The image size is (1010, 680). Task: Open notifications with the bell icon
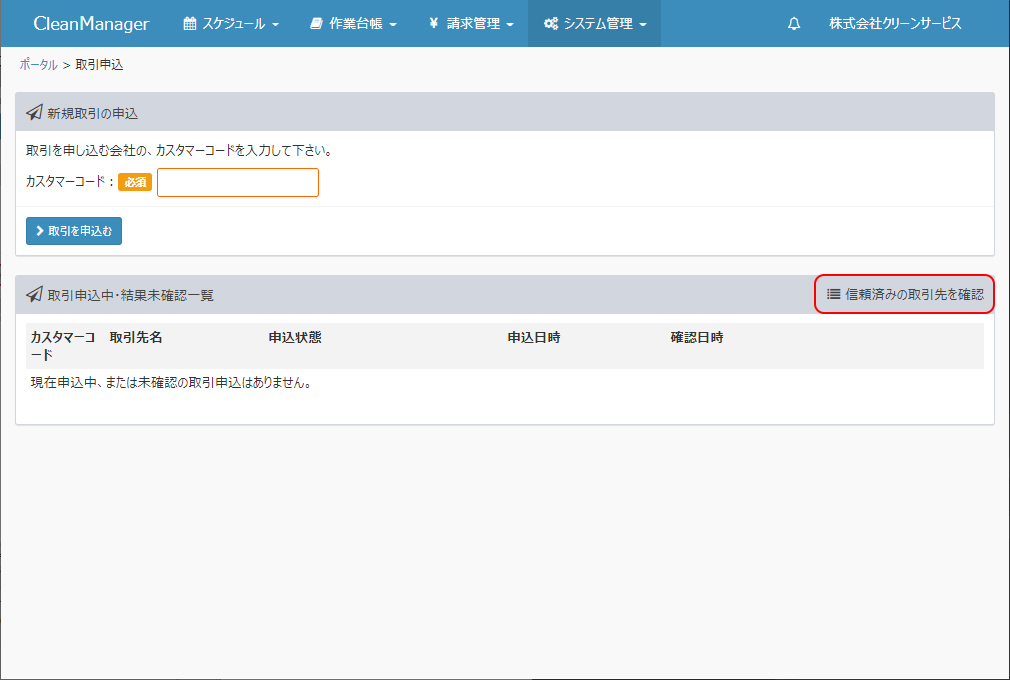pyautogui.click(x=794, y=24)
